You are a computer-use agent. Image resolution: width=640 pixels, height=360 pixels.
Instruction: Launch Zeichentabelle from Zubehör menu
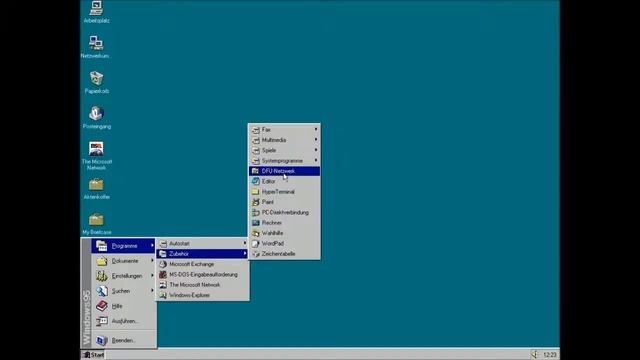point(284,253)
